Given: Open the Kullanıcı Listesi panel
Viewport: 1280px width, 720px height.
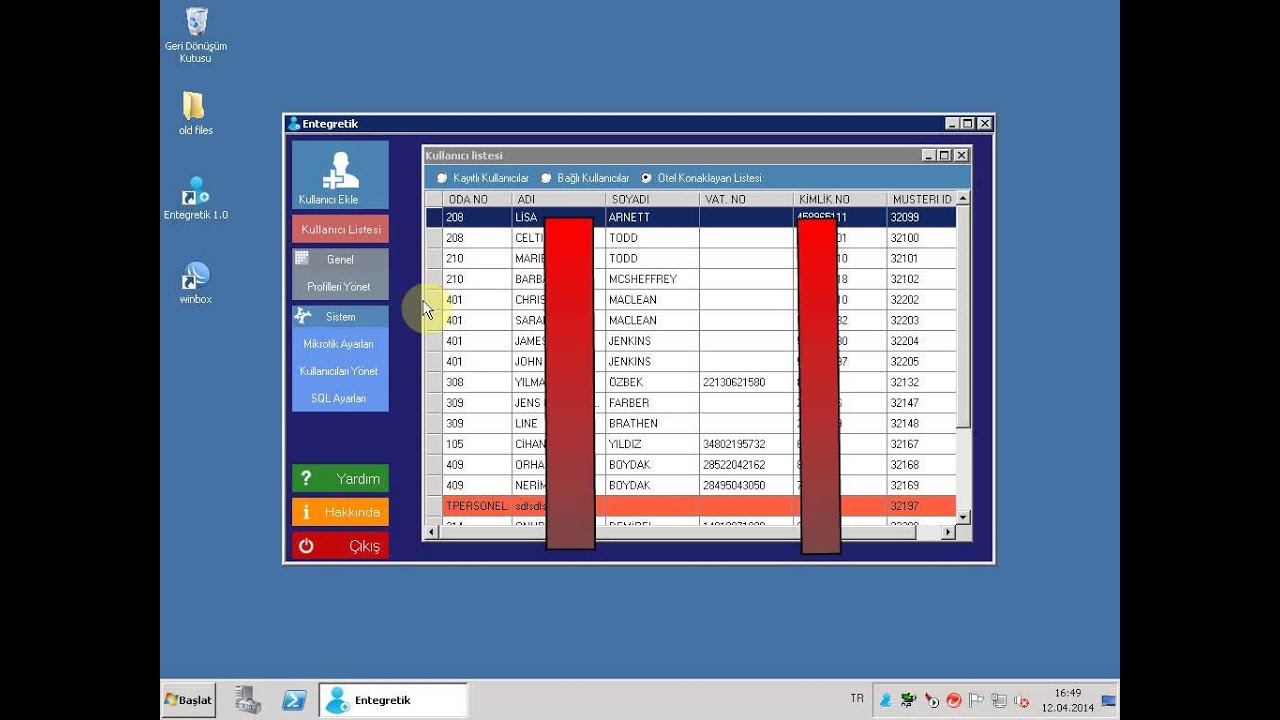Looking at the screenshot, I should [340, 229].
